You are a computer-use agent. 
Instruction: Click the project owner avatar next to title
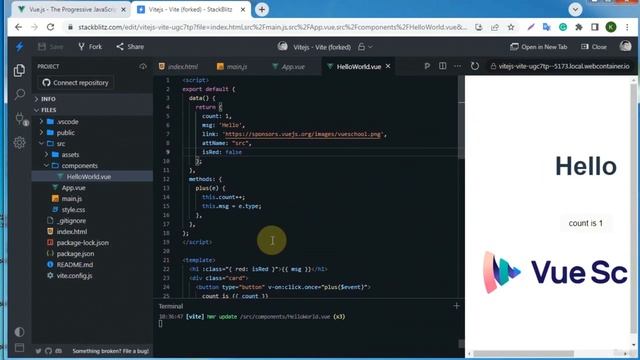pos(283,47)
